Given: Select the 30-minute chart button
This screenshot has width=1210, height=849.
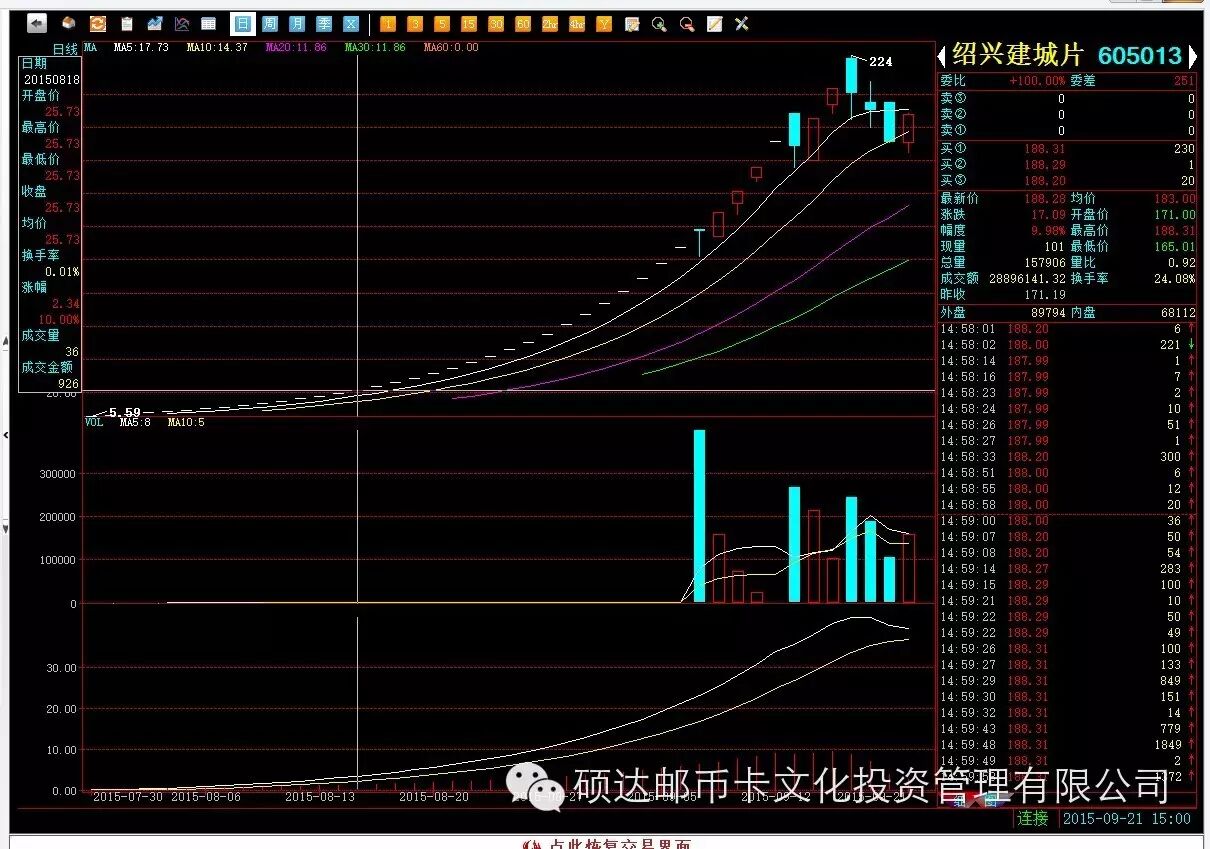Looking at the screenshot, I should (x=496, y=23).
